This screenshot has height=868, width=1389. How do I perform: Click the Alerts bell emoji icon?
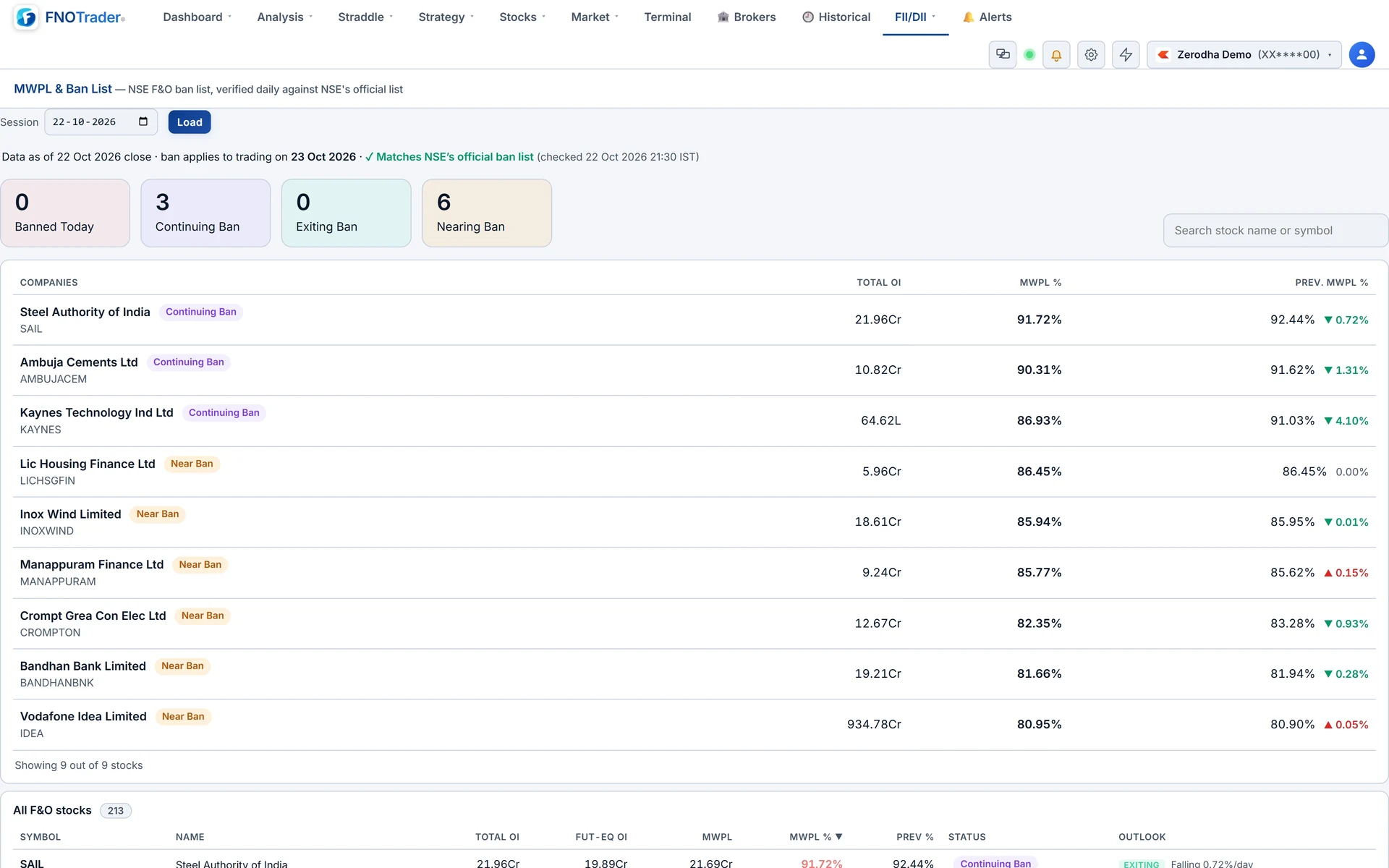tap(968, 17)
